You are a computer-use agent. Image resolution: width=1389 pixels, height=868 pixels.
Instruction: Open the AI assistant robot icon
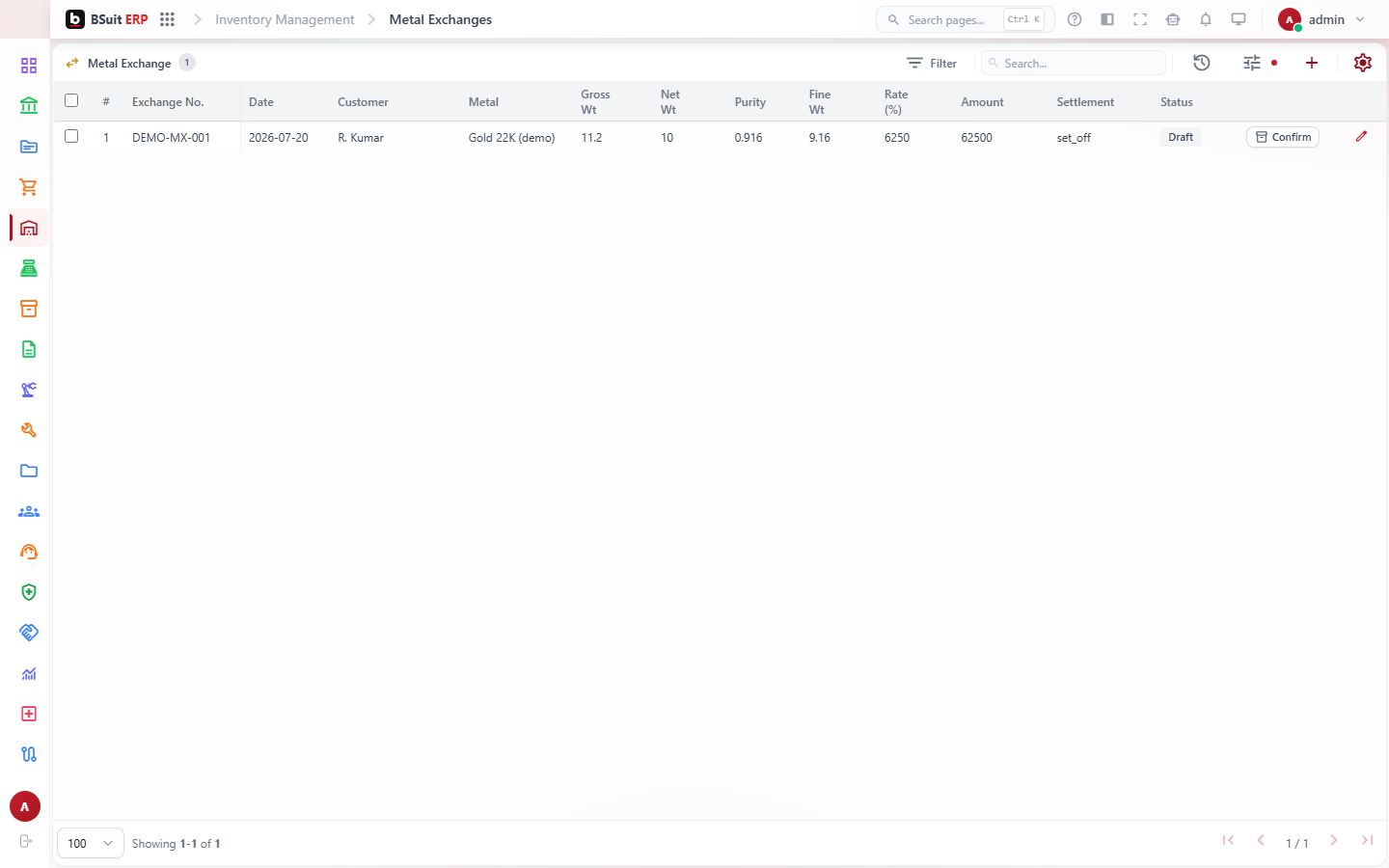pos(1173,19)
